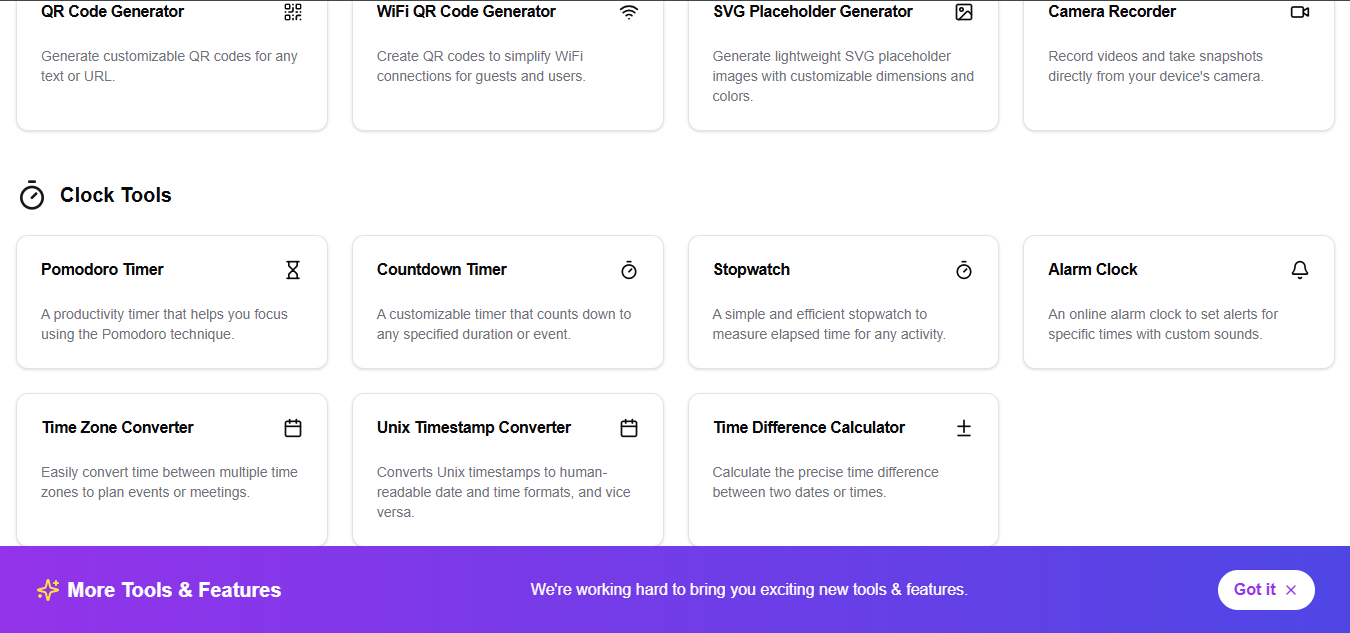This screenshot has height=633, width=1350.
Task: Click the sparkle icon beside More Tools
Action: pyautogui.click(x=48, y=590)
